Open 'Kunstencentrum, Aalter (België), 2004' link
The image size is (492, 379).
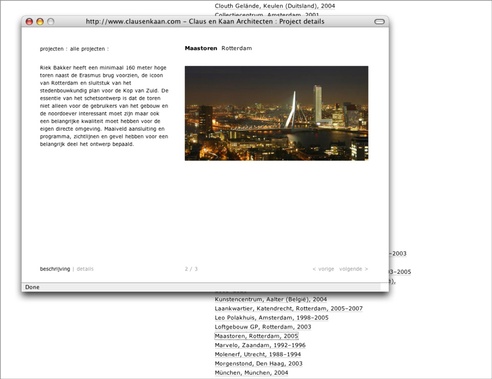(271, 299)
